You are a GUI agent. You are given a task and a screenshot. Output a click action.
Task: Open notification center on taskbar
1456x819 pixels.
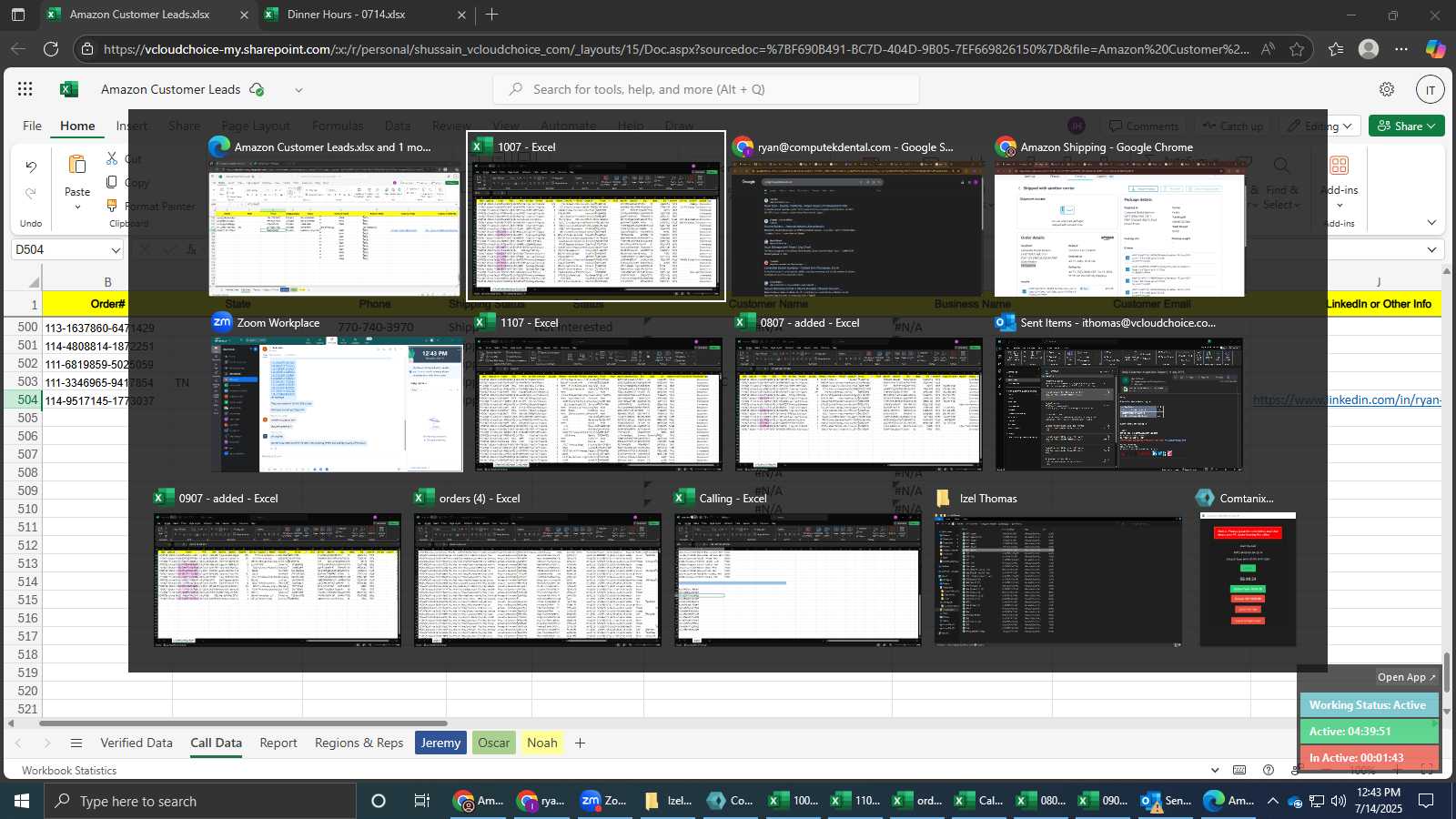[x=1427, y=801]
